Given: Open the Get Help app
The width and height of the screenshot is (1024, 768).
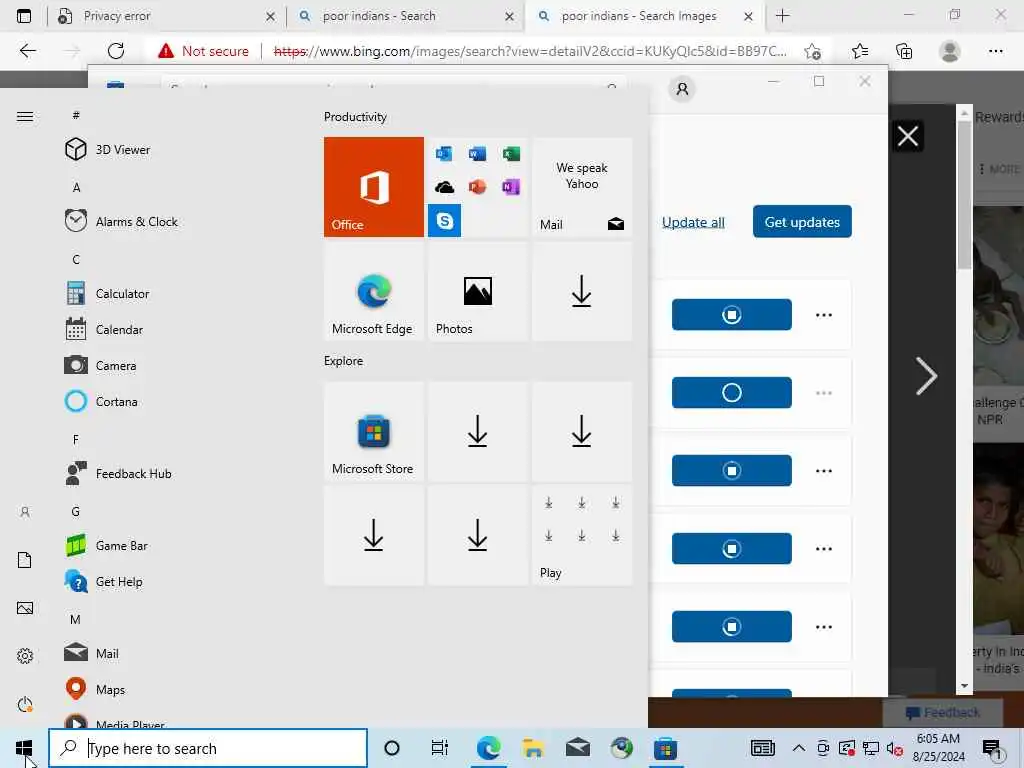Looking at the screenshot, I should pos(104,581).
